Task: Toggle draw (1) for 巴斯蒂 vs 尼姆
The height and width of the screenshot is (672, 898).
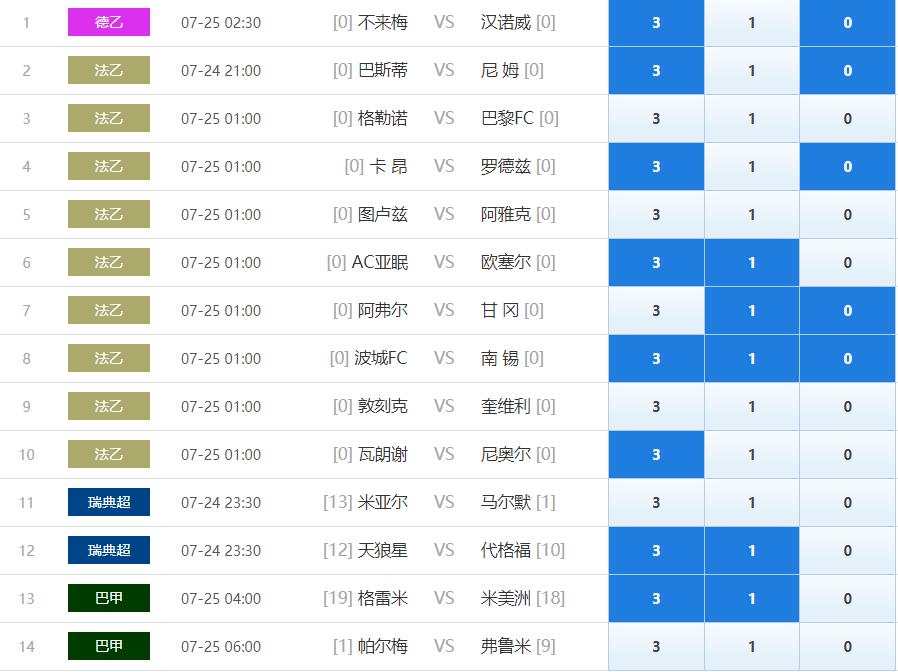Action: pos(751,70)
